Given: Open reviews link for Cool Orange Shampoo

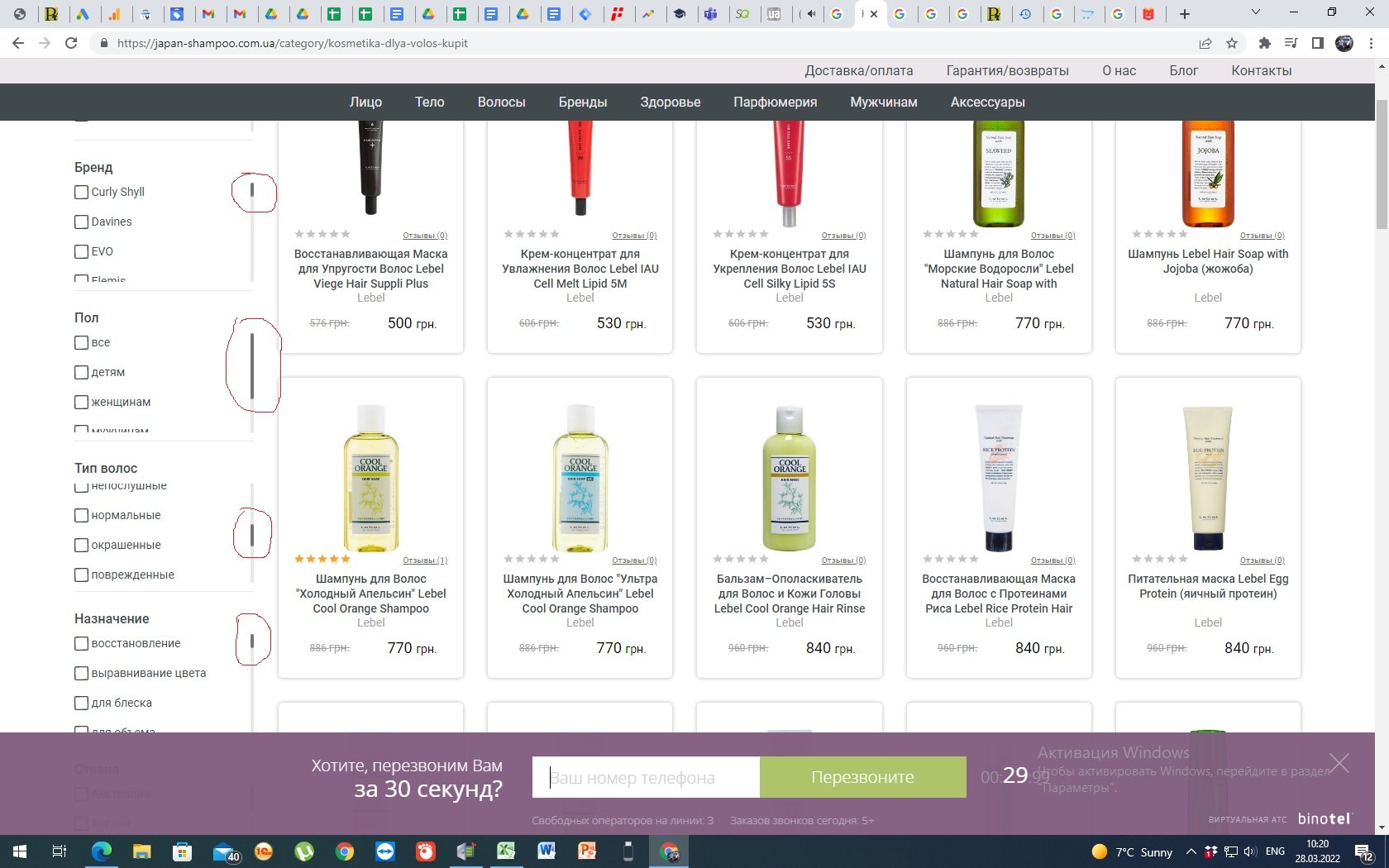Looking at the screenshot, I should (x=424, y=560).
